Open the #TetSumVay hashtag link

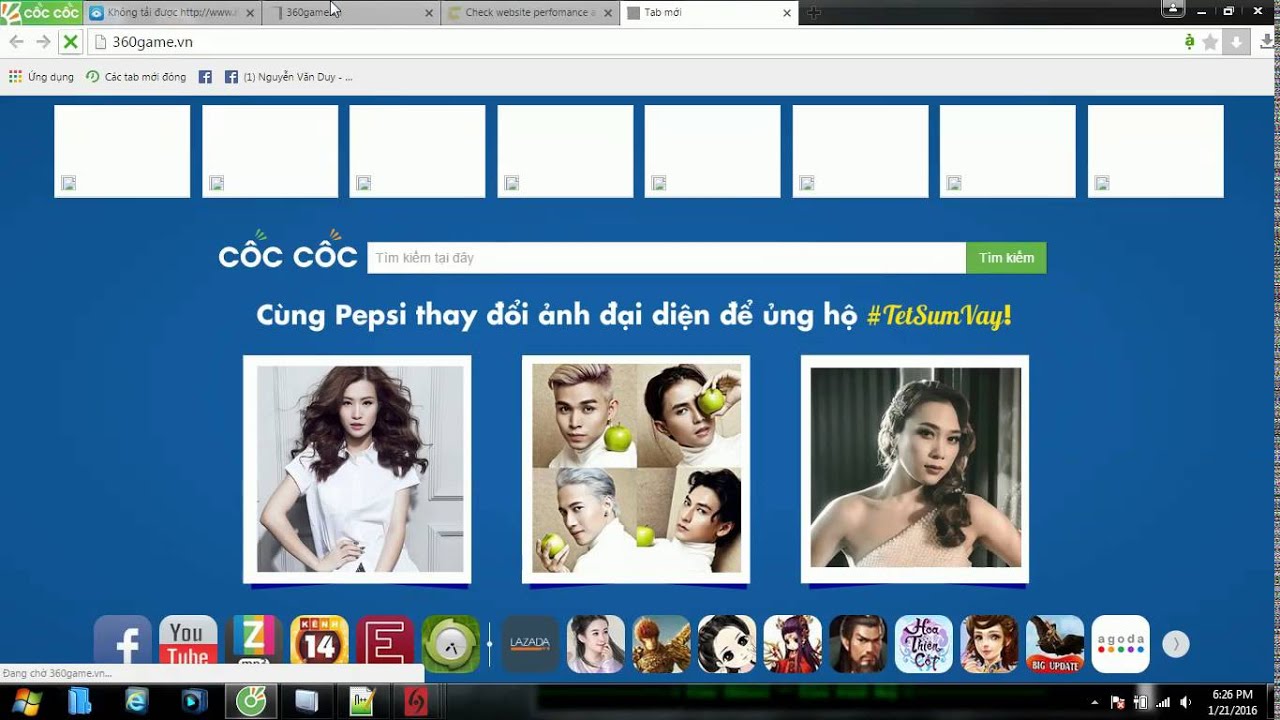(x=939, y=316)
